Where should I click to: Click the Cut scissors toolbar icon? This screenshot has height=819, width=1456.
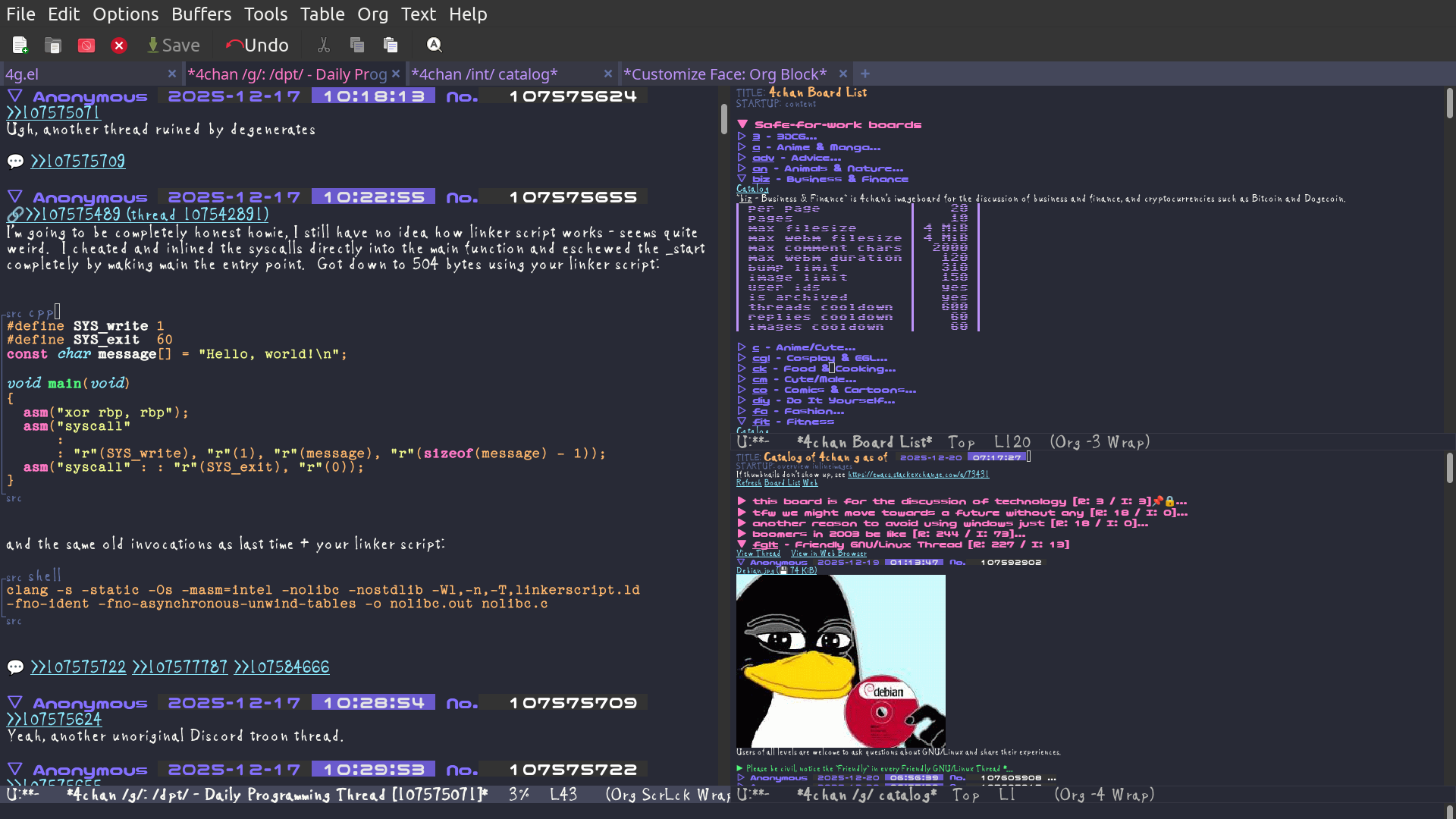tap(324, 45)
